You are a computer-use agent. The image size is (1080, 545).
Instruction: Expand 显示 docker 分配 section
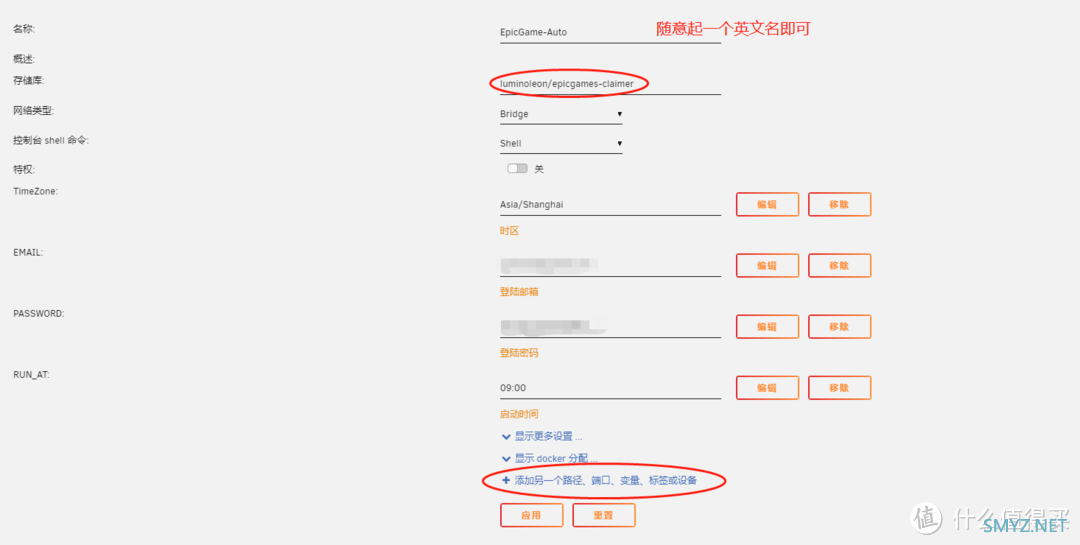(550, 458)
